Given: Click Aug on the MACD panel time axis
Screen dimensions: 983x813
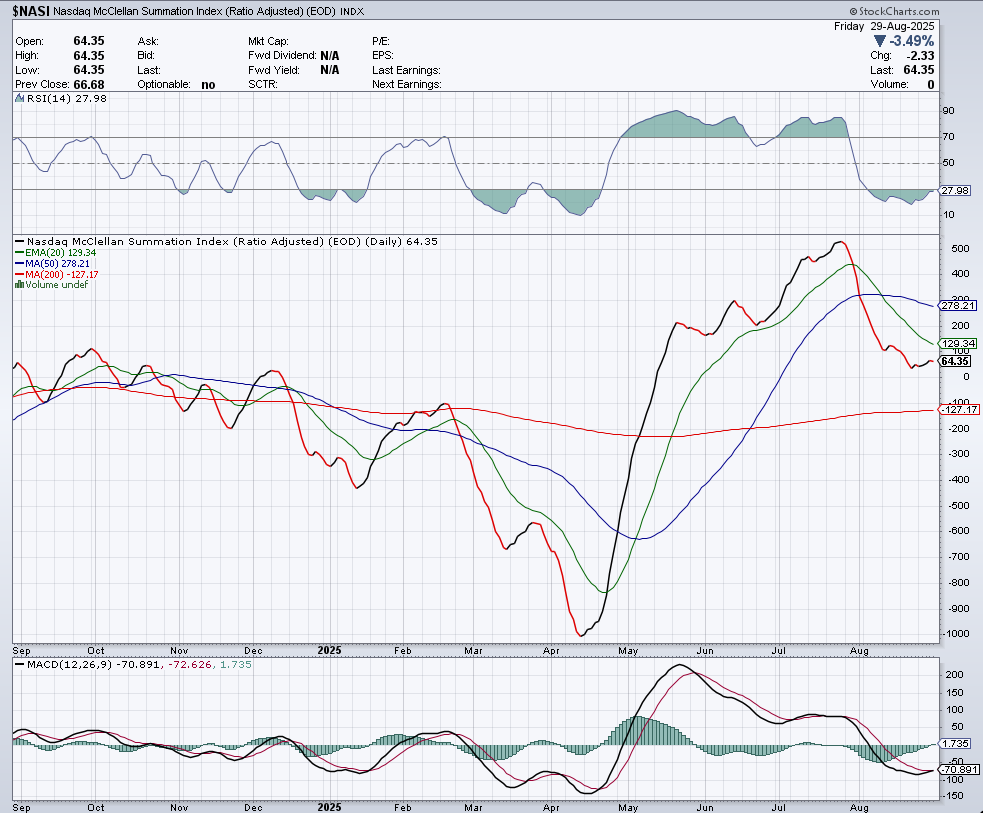Looking at the screenshot, I should [859, 807].
